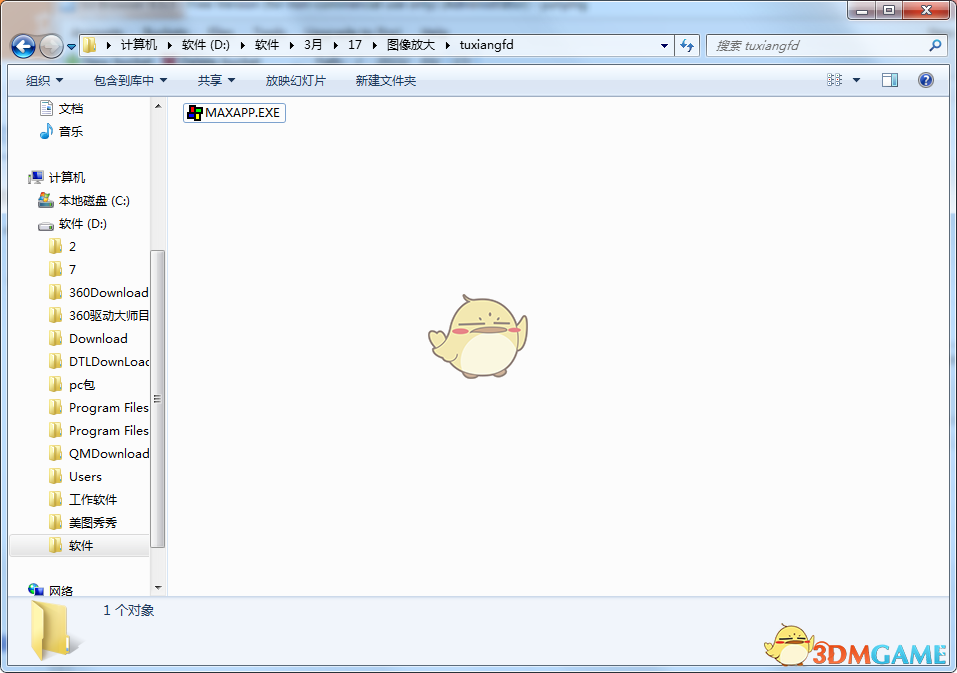This screenshot has width=957, height=673.
Task: Select the 美图秀秀 folder in tree
Action: tap(92, 522)
